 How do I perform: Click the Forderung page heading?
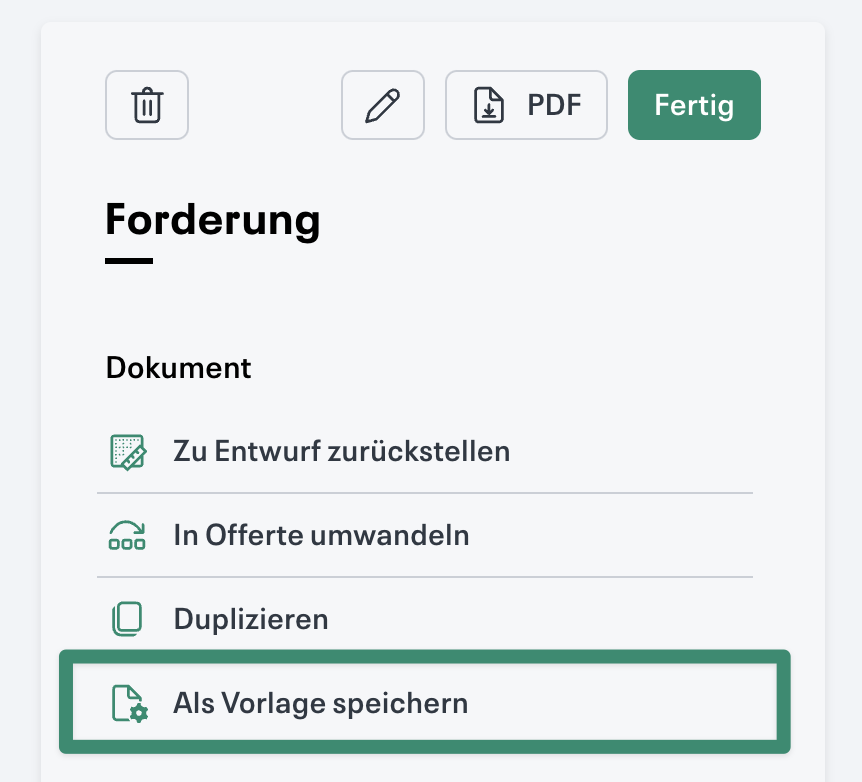coord(212,221)
